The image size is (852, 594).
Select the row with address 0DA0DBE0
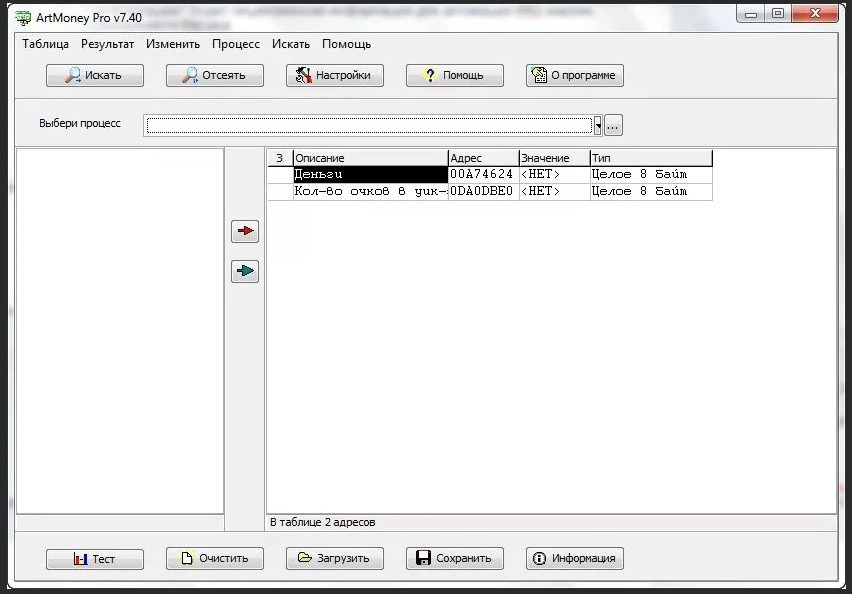click(x=490, y=191)
